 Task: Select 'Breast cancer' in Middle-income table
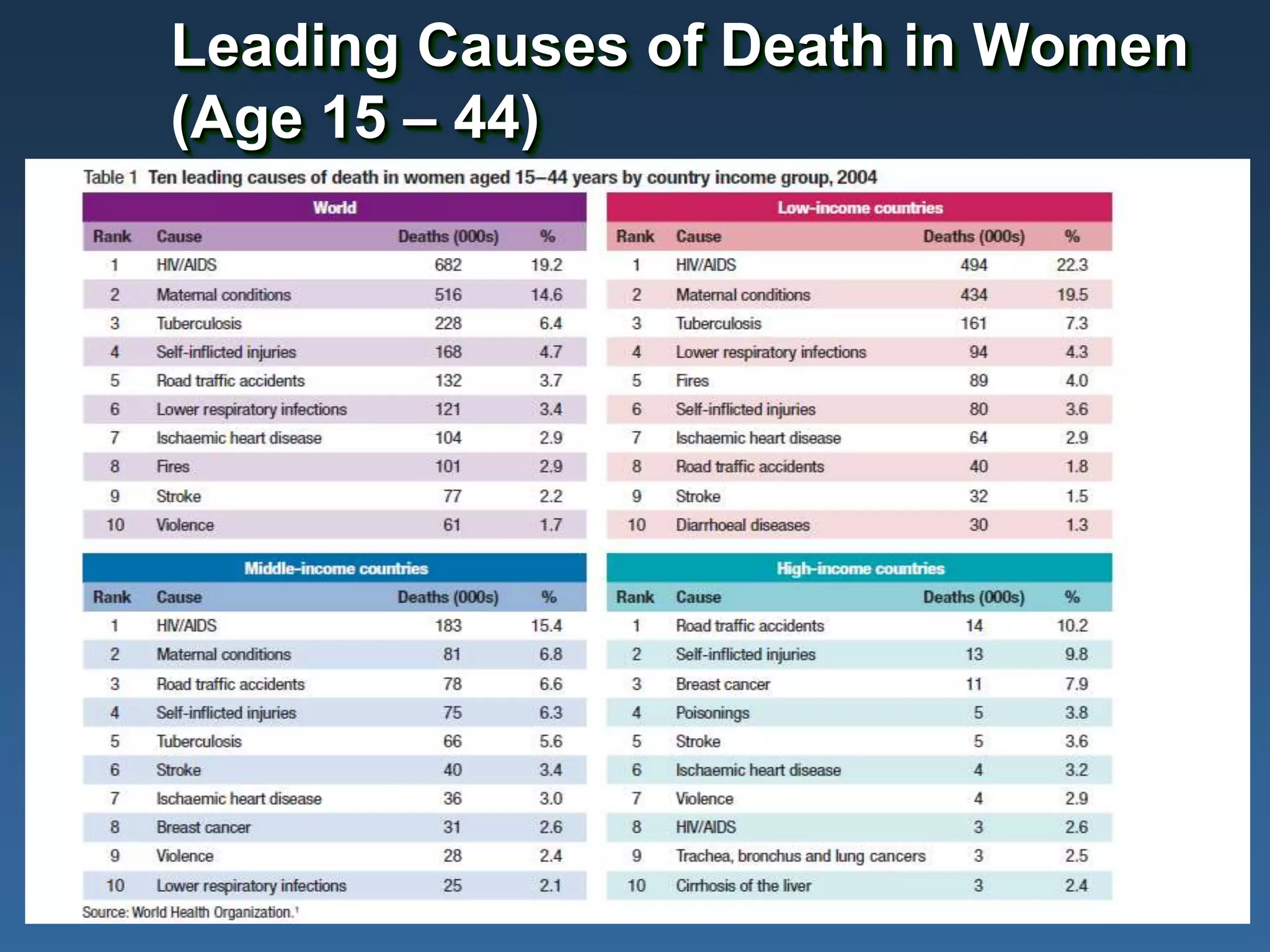click(x=203, y=827)
